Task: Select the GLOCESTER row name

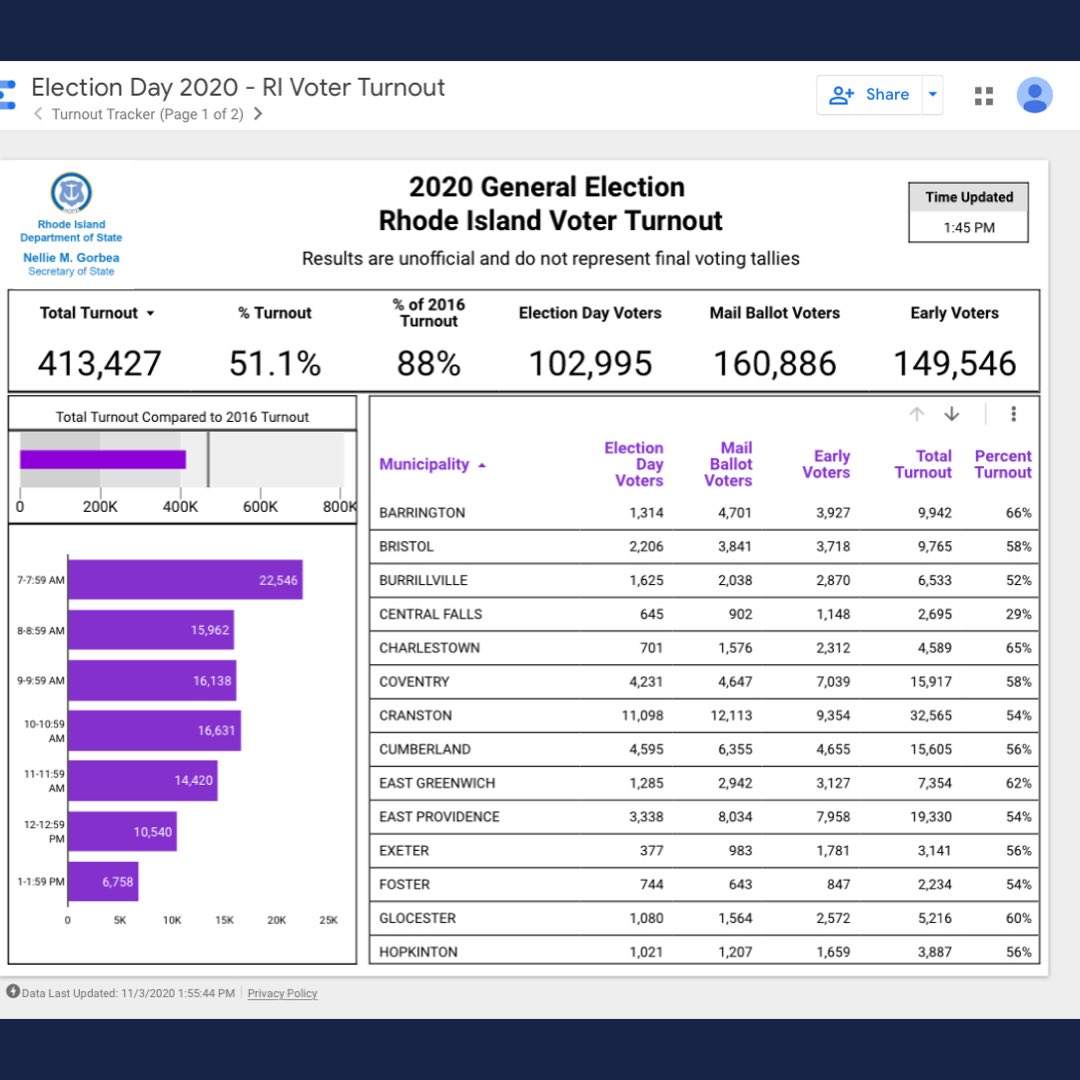Action: point(417,918)
